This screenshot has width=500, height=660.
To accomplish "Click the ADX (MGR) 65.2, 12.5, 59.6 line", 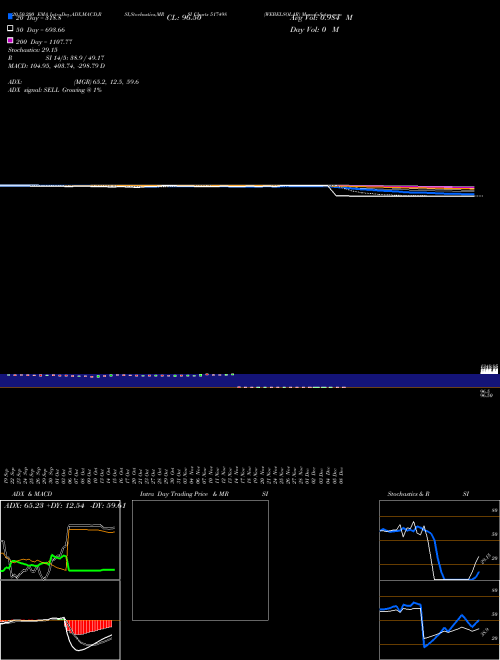I will (74, 82).
